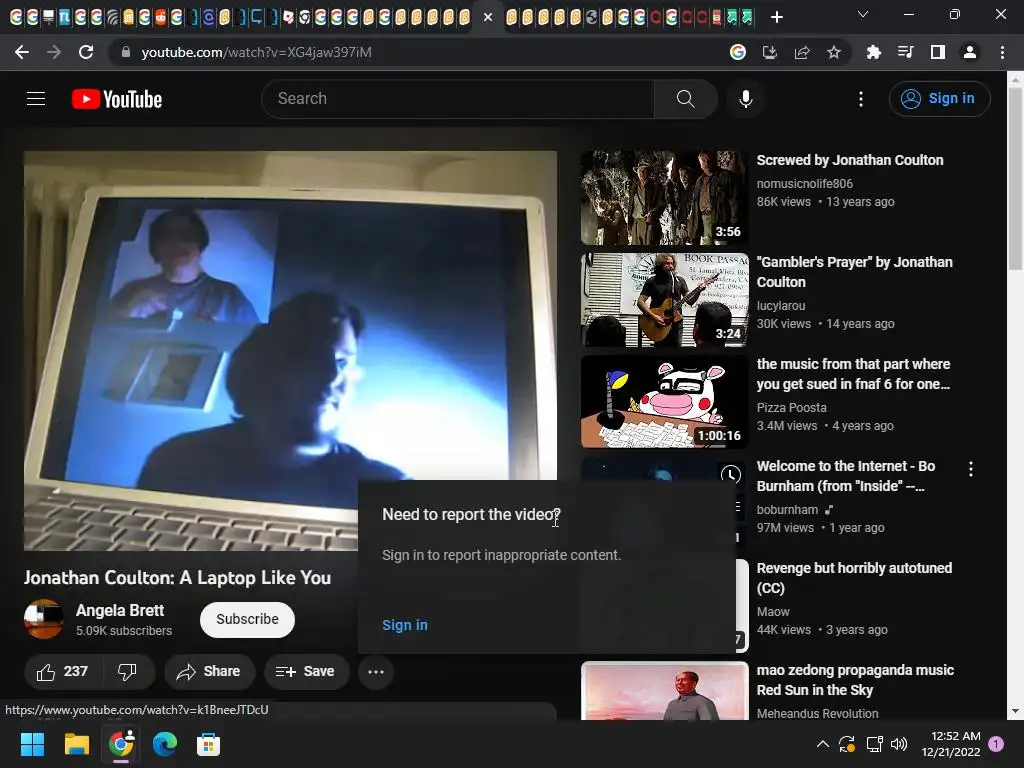Open the tab search chevron
This screenshot has height=768, width=1024.
[863, 14]
